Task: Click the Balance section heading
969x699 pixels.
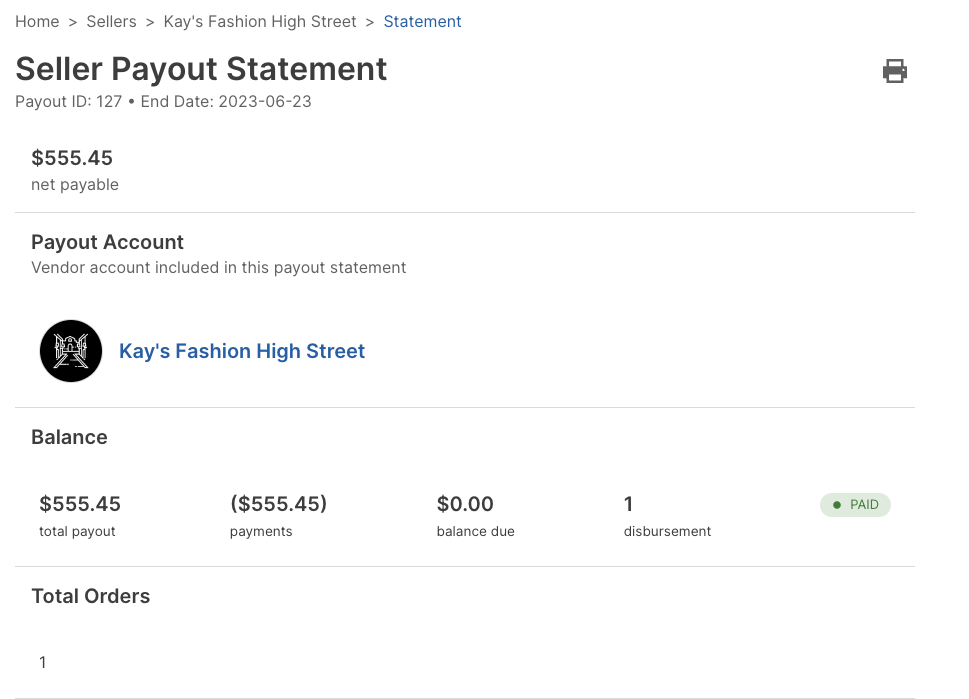Action: 69,437
